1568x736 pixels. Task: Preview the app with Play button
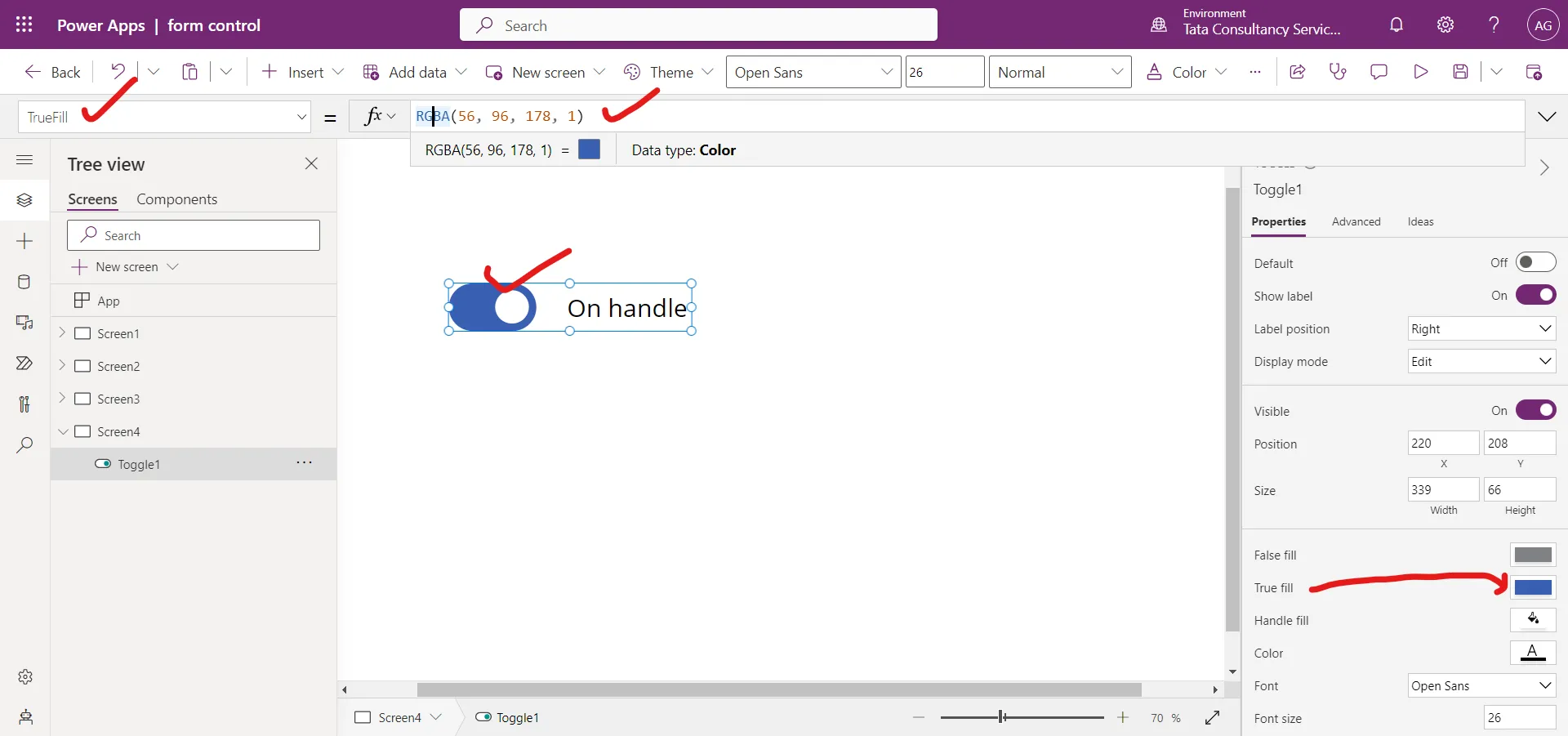point(1420,72)
